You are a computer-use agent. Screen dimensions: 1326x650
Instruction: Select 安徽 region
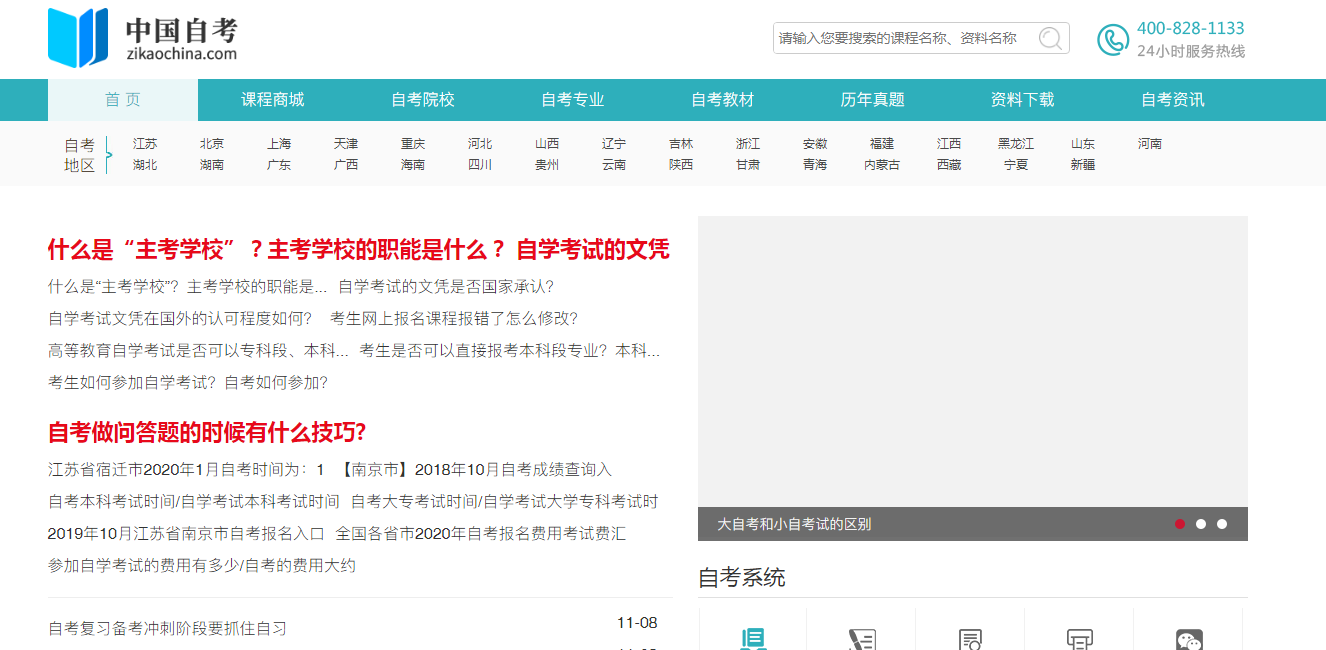[x=815, y=144]
